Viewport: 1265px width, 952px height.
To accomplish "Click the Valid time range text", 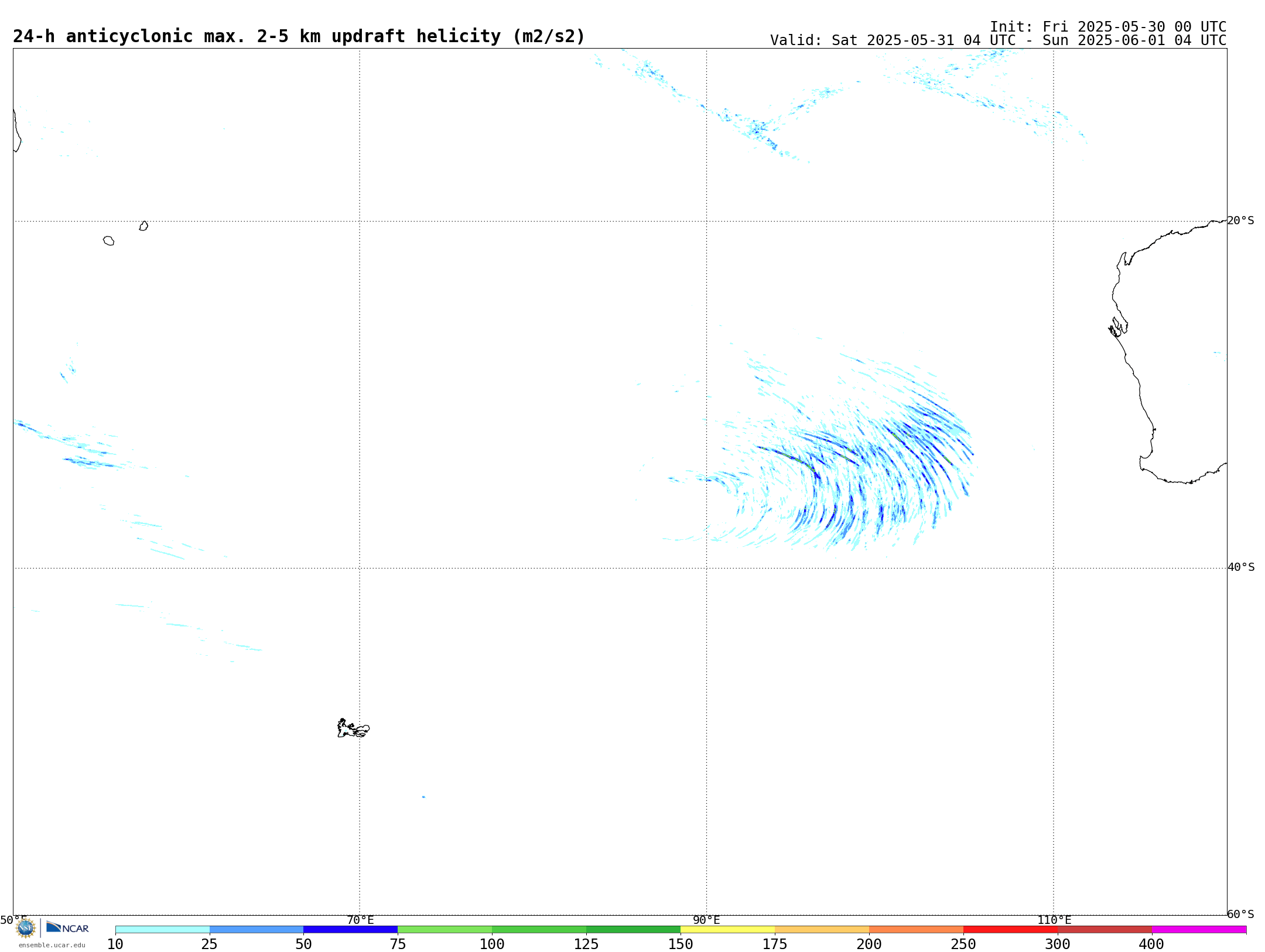I will tap(998, 40).
